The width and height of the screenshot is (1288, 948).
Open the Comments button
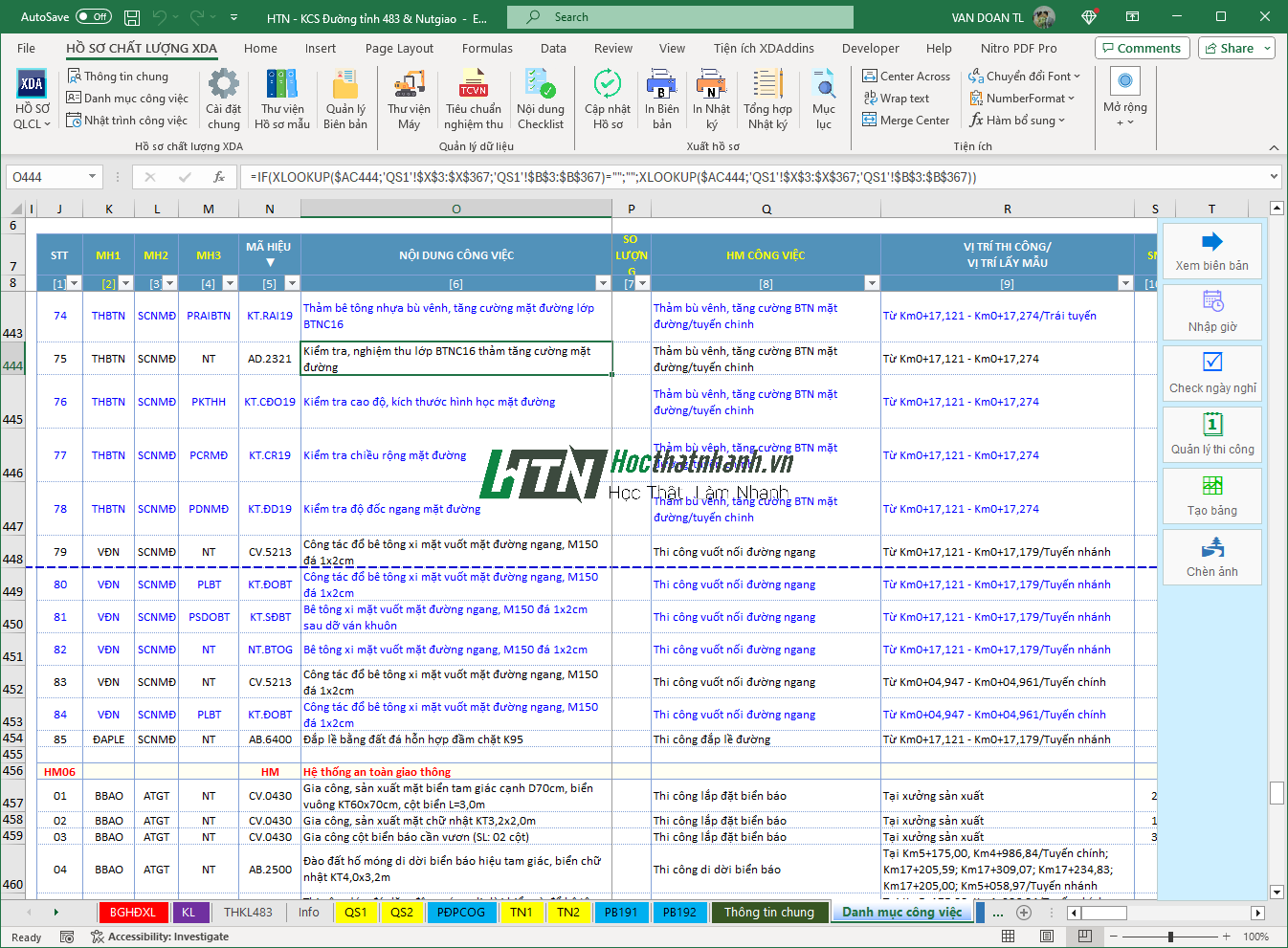(x=1142, y=49)
